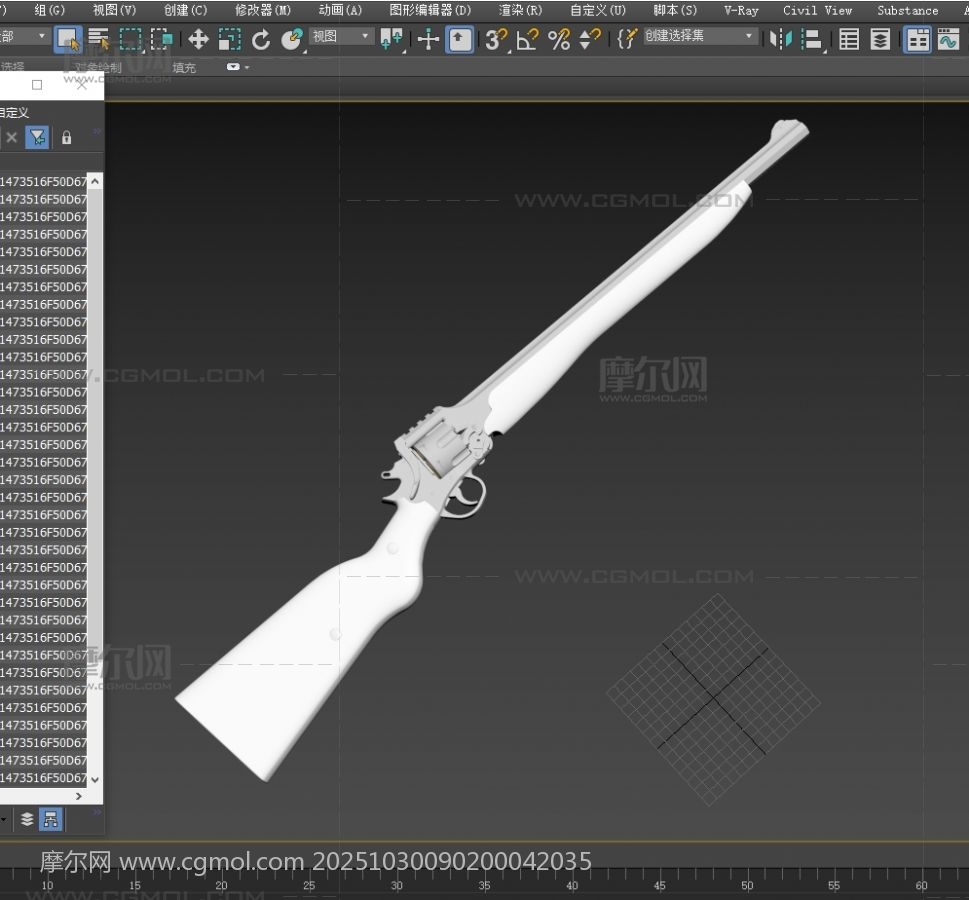Switch to the 填充 ribbon tab
Viewport: 969px width, 900px height.
tap(184, 67)
